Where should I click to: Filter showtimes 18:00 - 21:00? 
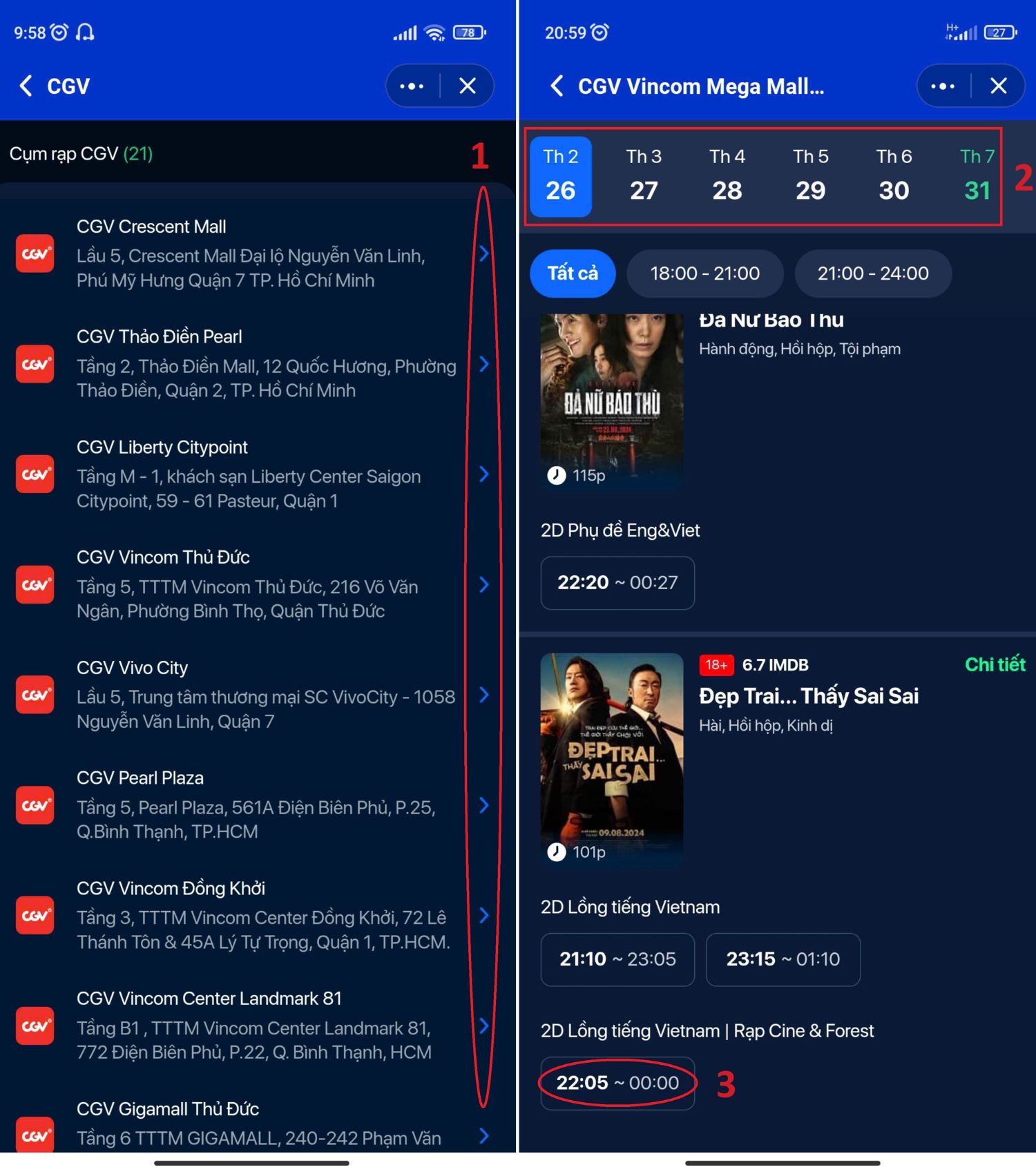[x=705, y=273]
